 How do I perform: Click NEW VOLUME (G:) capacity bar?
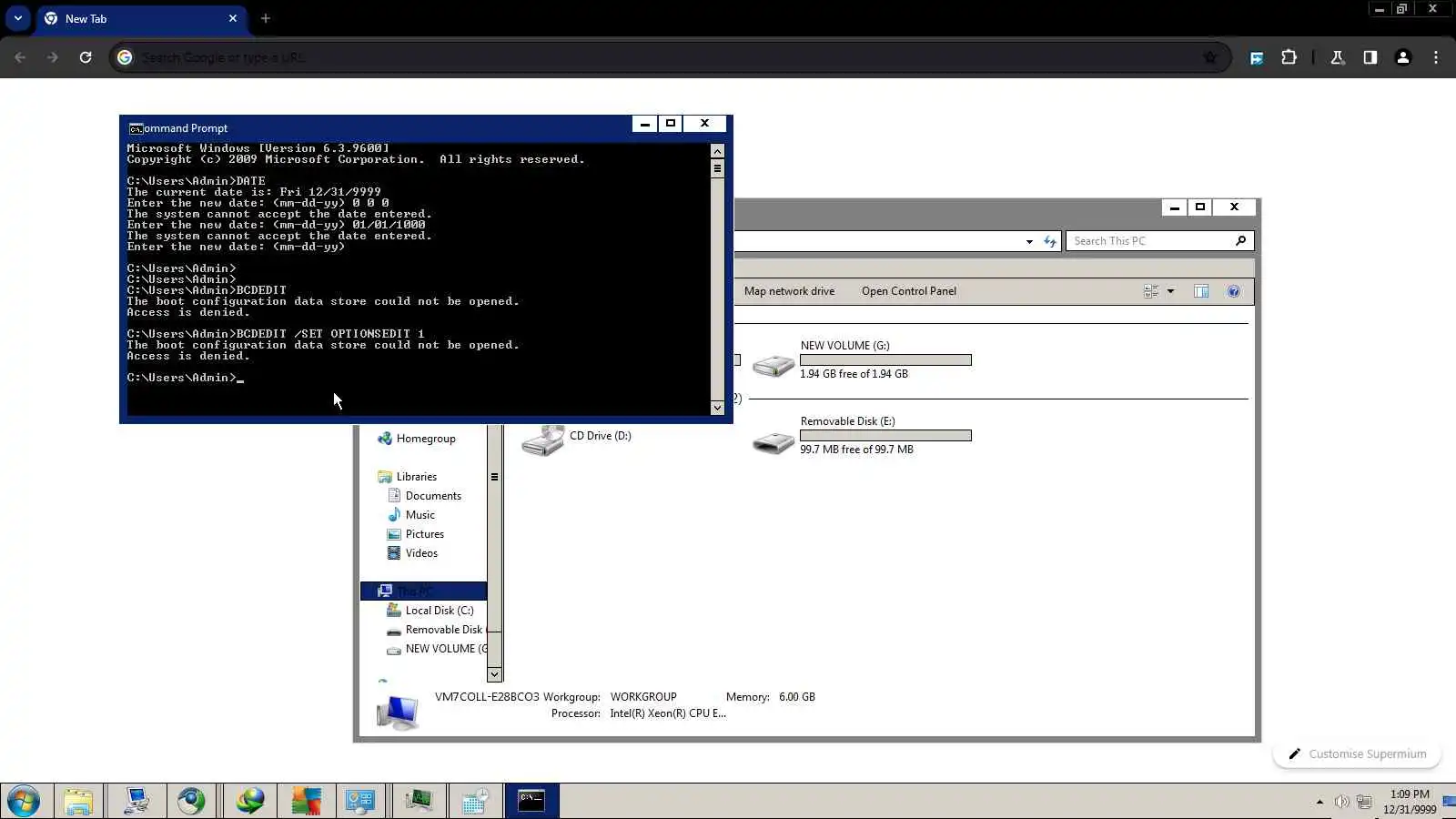885,360
